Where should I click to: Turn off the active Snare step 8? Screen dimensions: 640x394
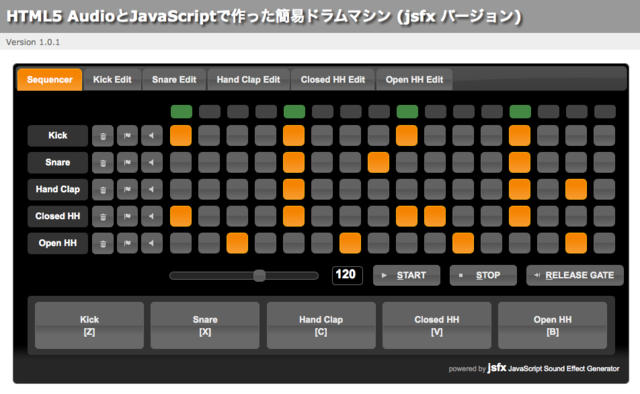click(x=378, y=162)
